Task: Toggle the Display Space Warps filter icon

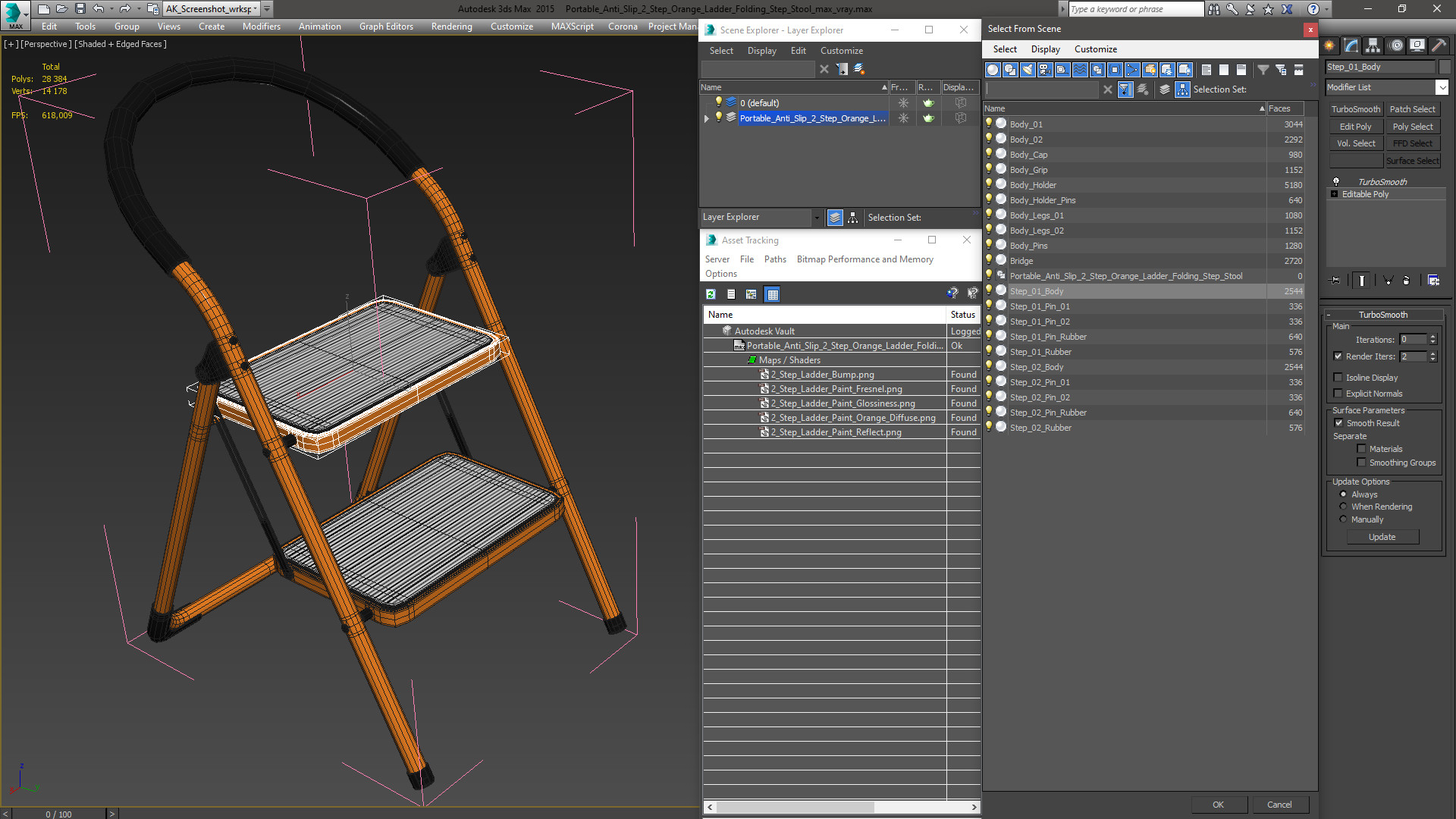Action: click(x=1080, y=70)
